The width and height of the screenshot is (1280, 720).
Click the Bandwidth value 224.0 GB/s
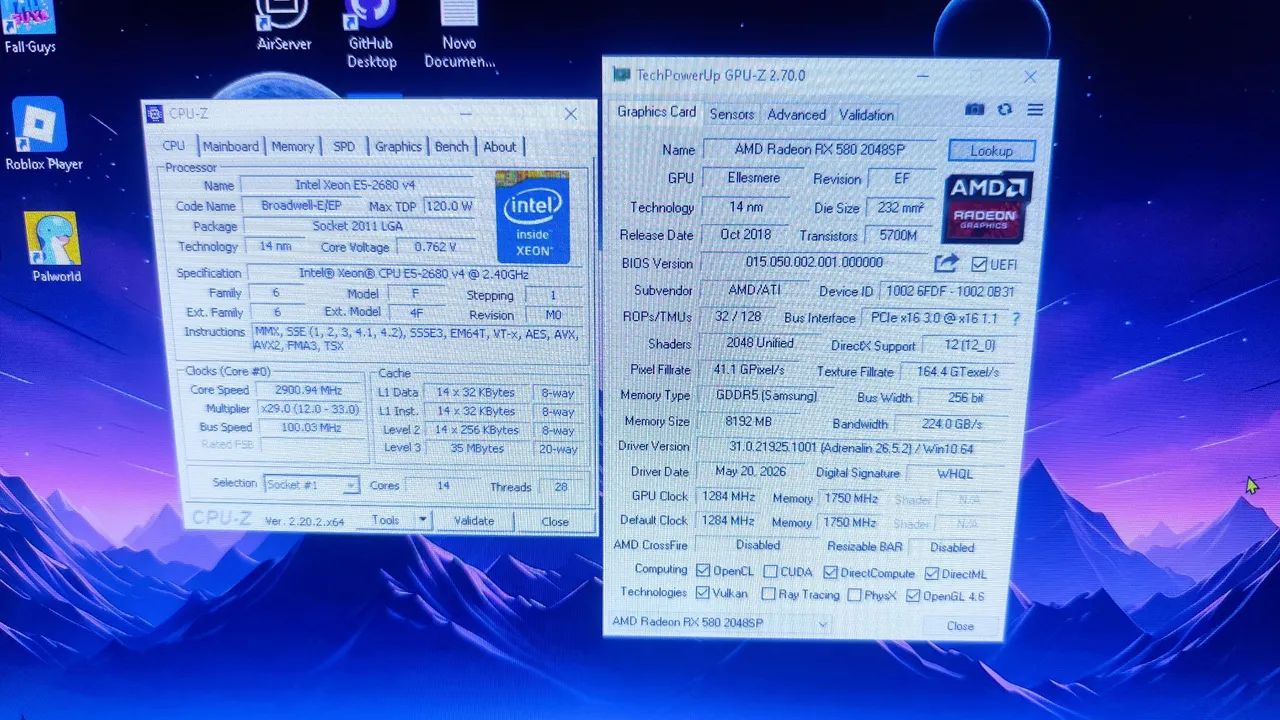click(x=953, y=424)
